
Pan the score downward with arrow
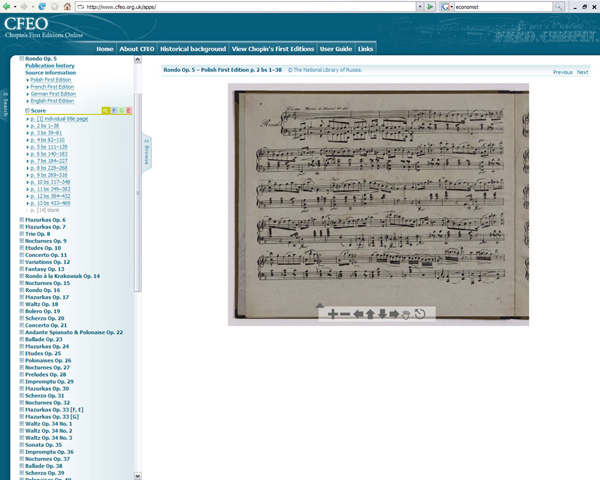click(382, 314)
